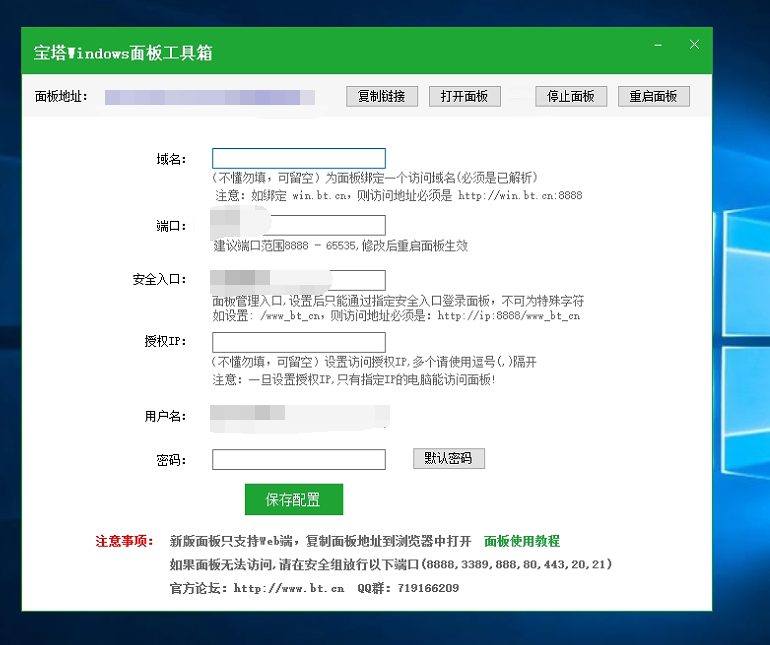Minimize the 宝塔 toolbox window
The width and height of the screenshot is (770, 645).
click(658, 45)
